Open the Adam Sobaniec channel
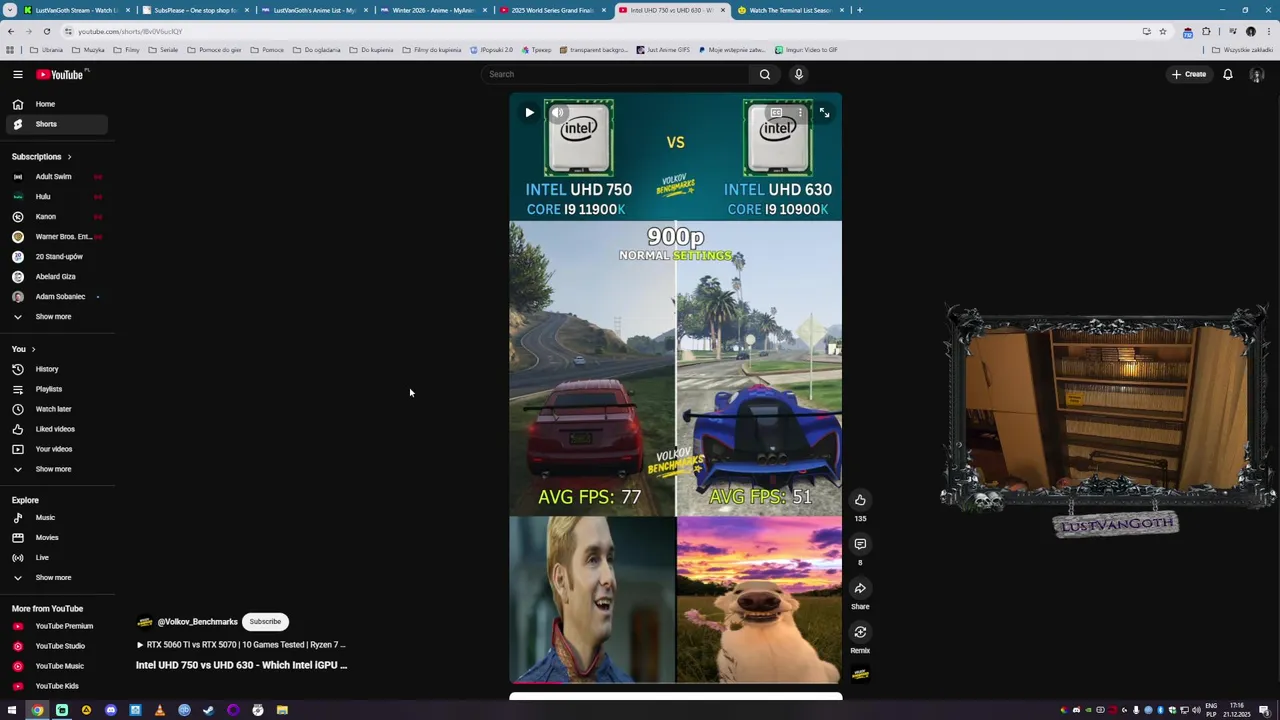The image size is (1280, 720). (56, 296)
